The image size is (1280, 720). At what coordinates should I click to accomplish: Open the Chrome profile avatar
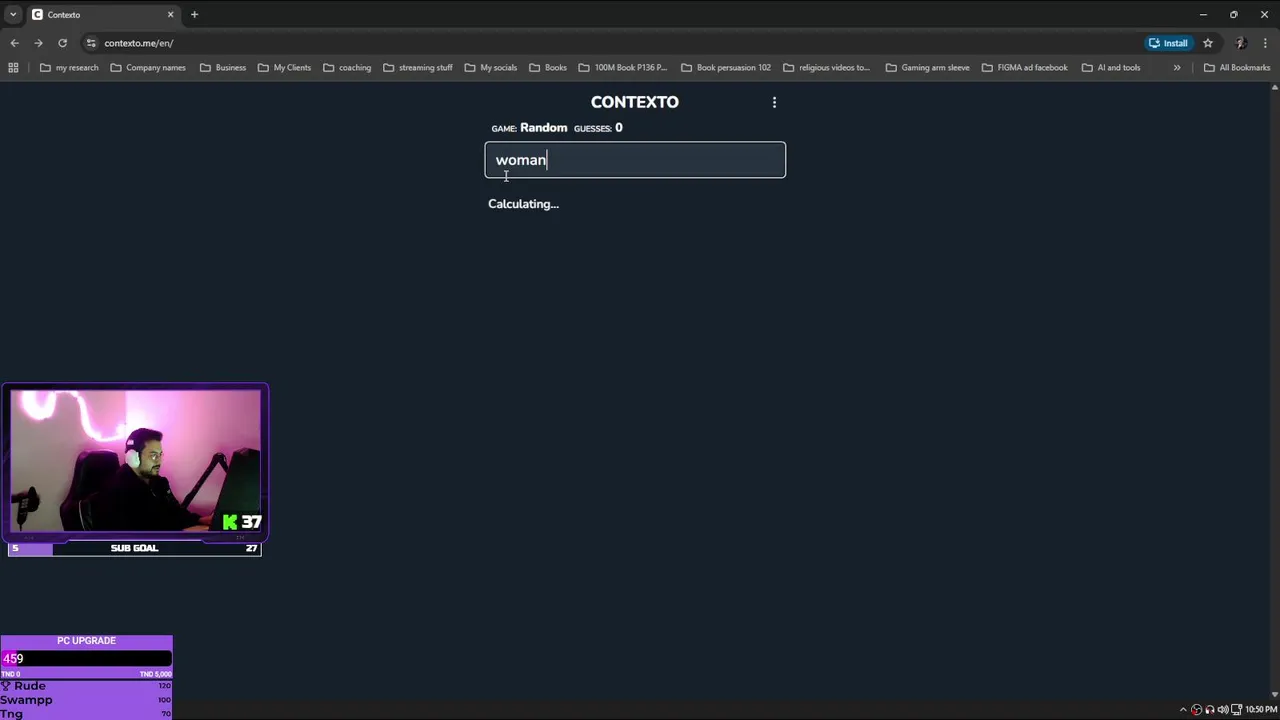click(x=1241, y=43)
